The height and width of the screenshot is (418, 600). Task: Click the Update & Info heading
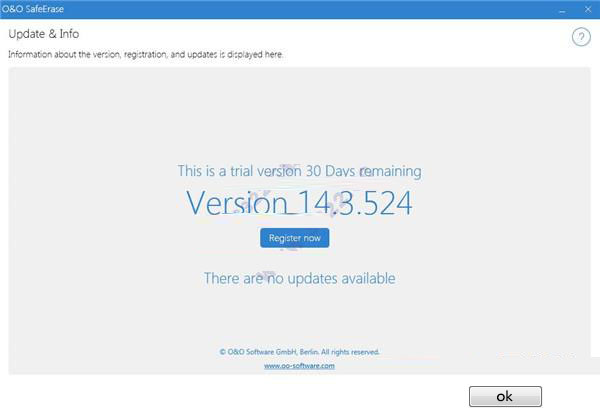point(44,34)
